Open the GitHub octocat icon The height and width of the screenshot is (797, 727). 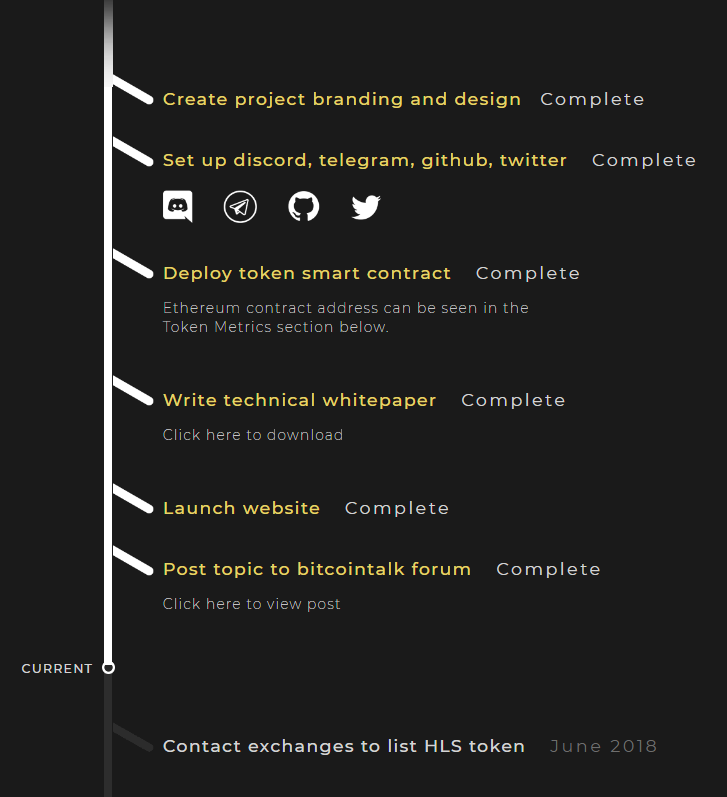tap(303, 207)
